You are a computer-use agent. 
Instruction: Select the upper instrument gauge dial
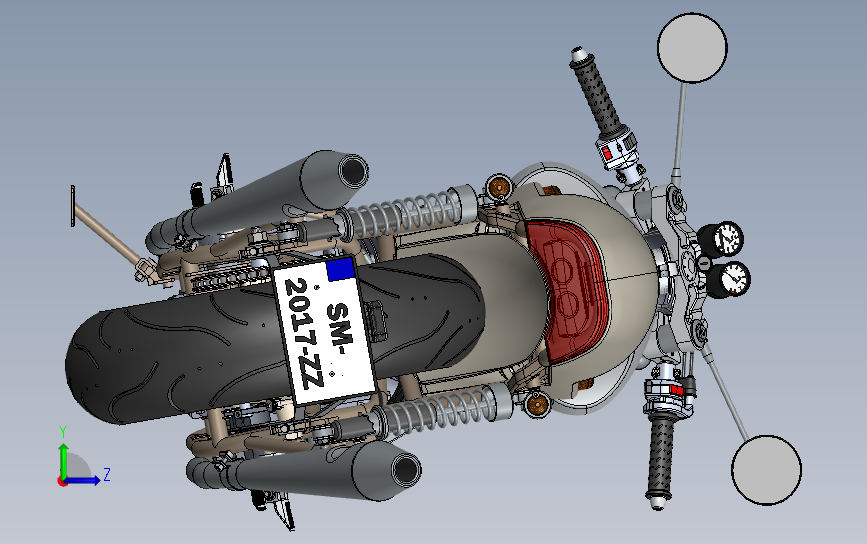point(727,239)
